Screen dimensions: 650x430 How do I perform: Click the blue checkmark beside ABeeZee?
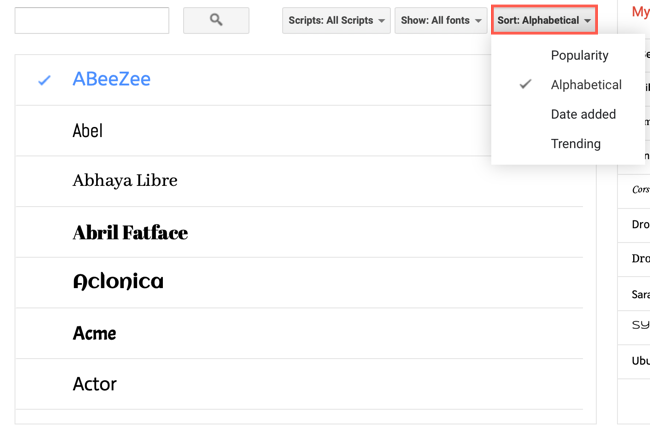(x=44, y=80)
